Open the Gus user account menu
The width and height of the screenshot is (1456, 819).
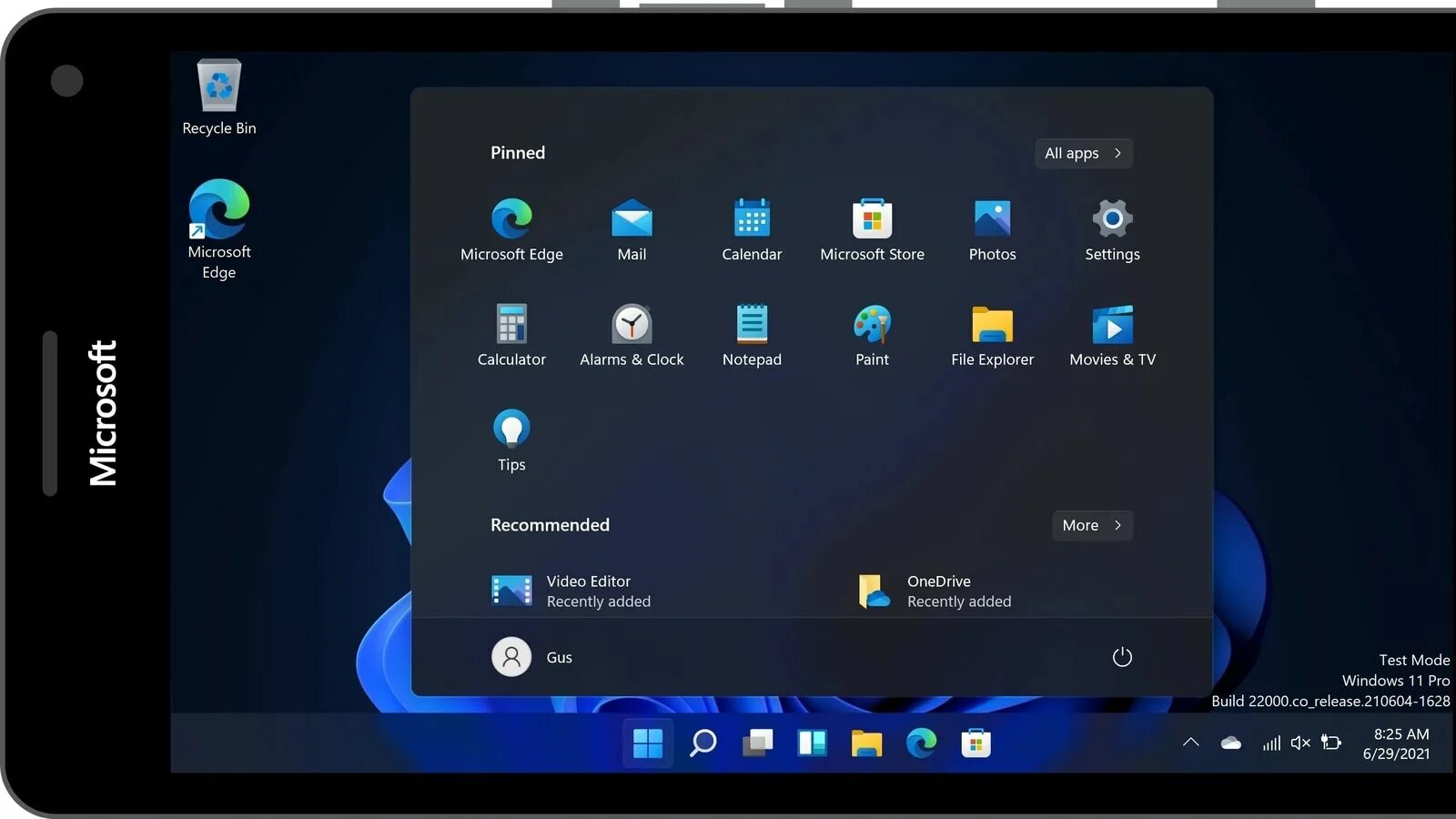tap(532, 657)
